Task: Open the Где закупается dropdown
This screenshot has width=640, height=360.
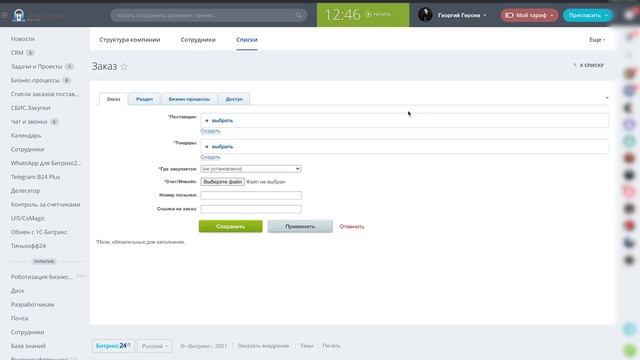Action: coord(251,169)
